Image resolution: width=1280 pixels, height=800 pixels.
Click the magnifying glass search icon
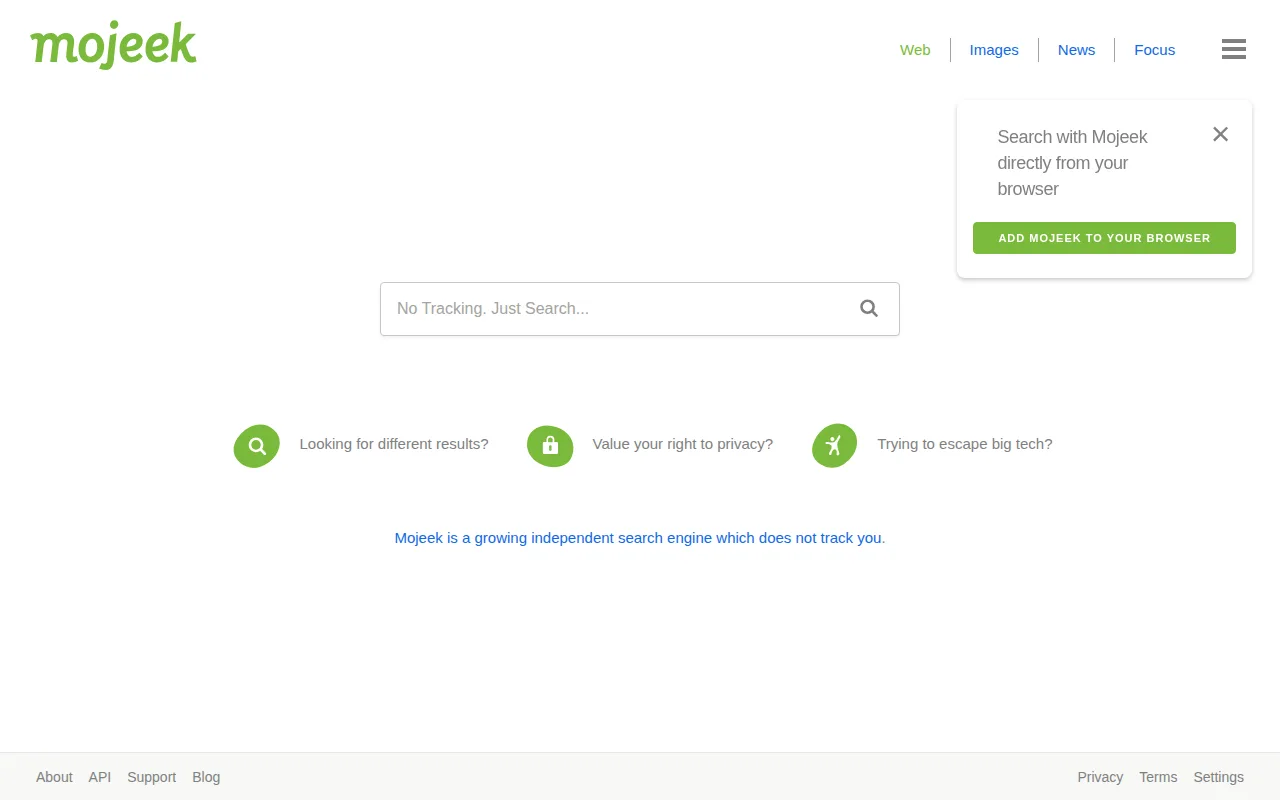point(869,309)
